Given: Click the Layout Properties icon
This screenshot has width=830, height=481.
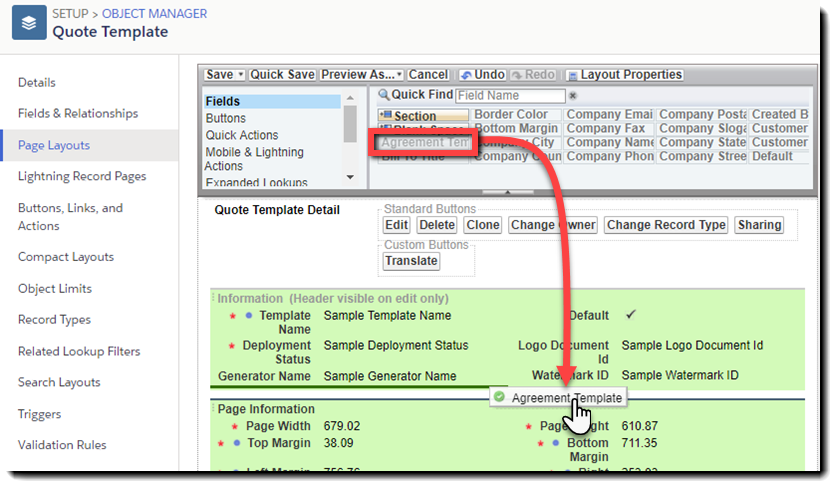Looking at the screenshot, I should click(572, 76).
